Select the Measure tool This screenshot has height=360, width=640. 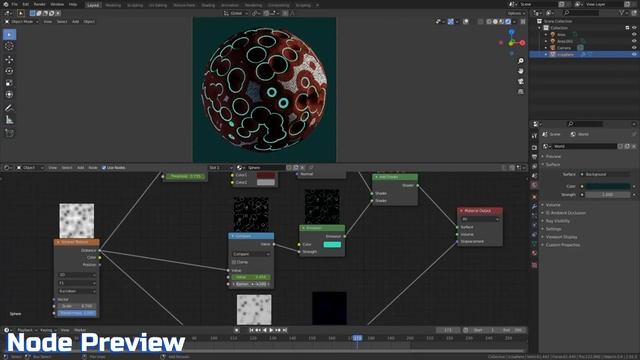(9, 120)
